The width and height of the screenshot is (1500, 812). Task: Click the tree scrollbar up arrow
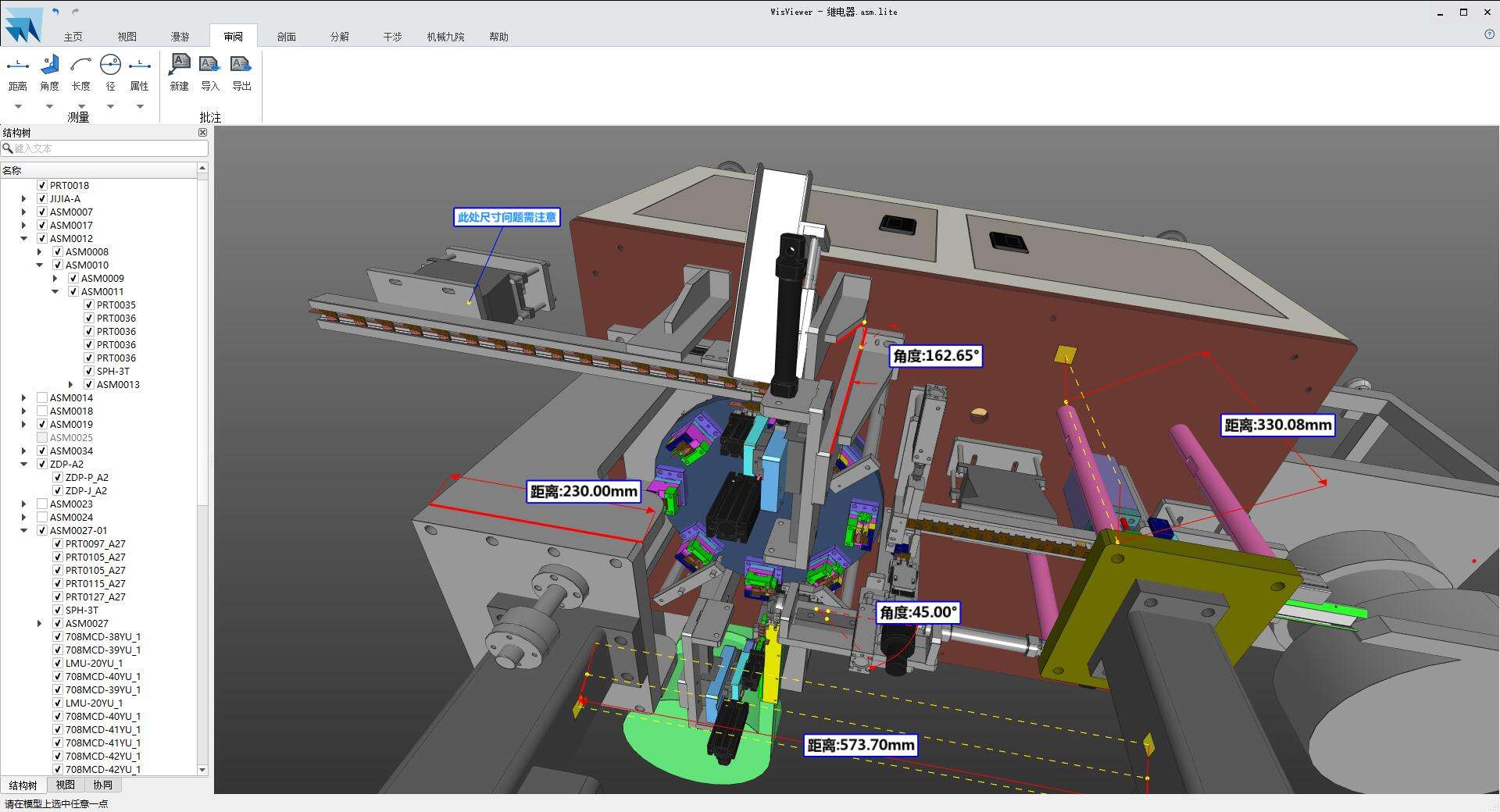click(x=202, y=168)
